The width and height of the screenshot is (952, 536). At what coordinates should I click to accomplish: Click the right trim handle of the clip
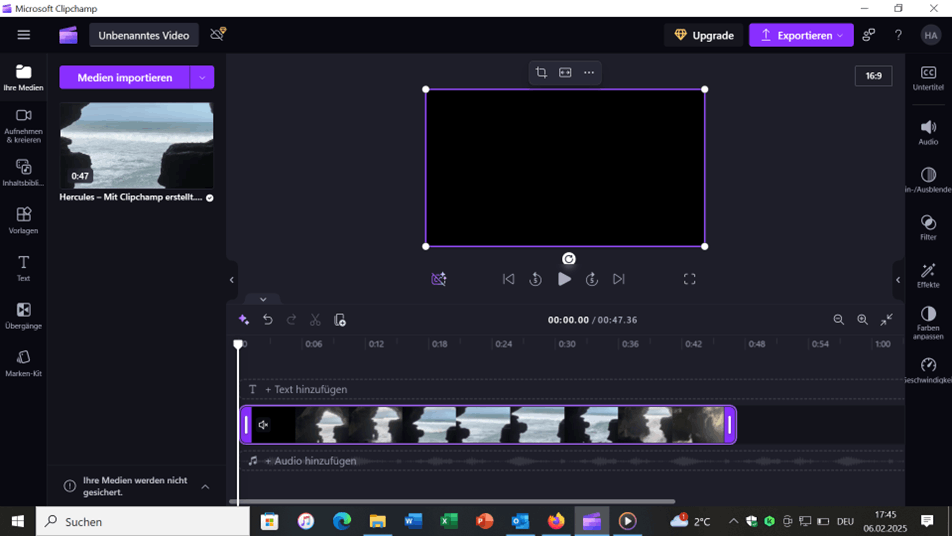pos(730,425)
